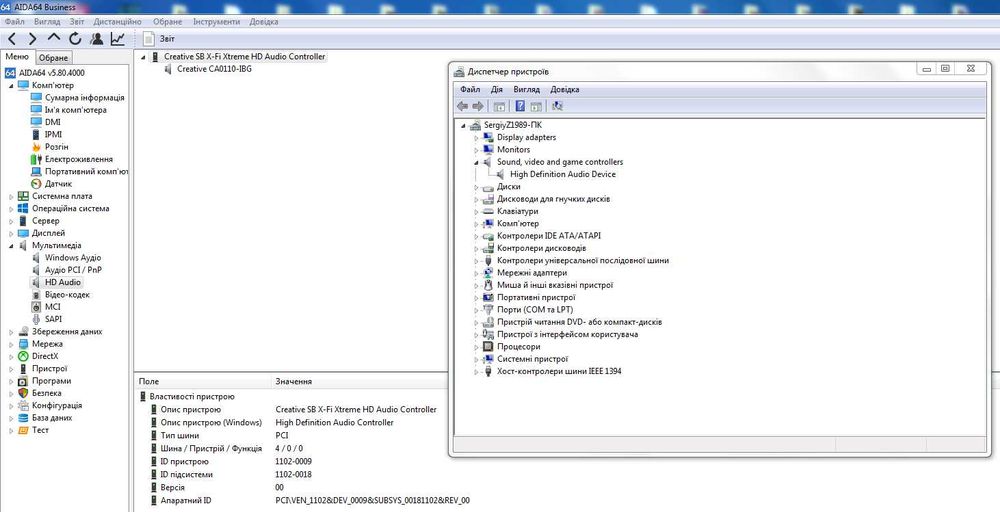Viewport: 1000px width, 512px height.
Task: Expand the Сервер node
Action: point(11,221)
